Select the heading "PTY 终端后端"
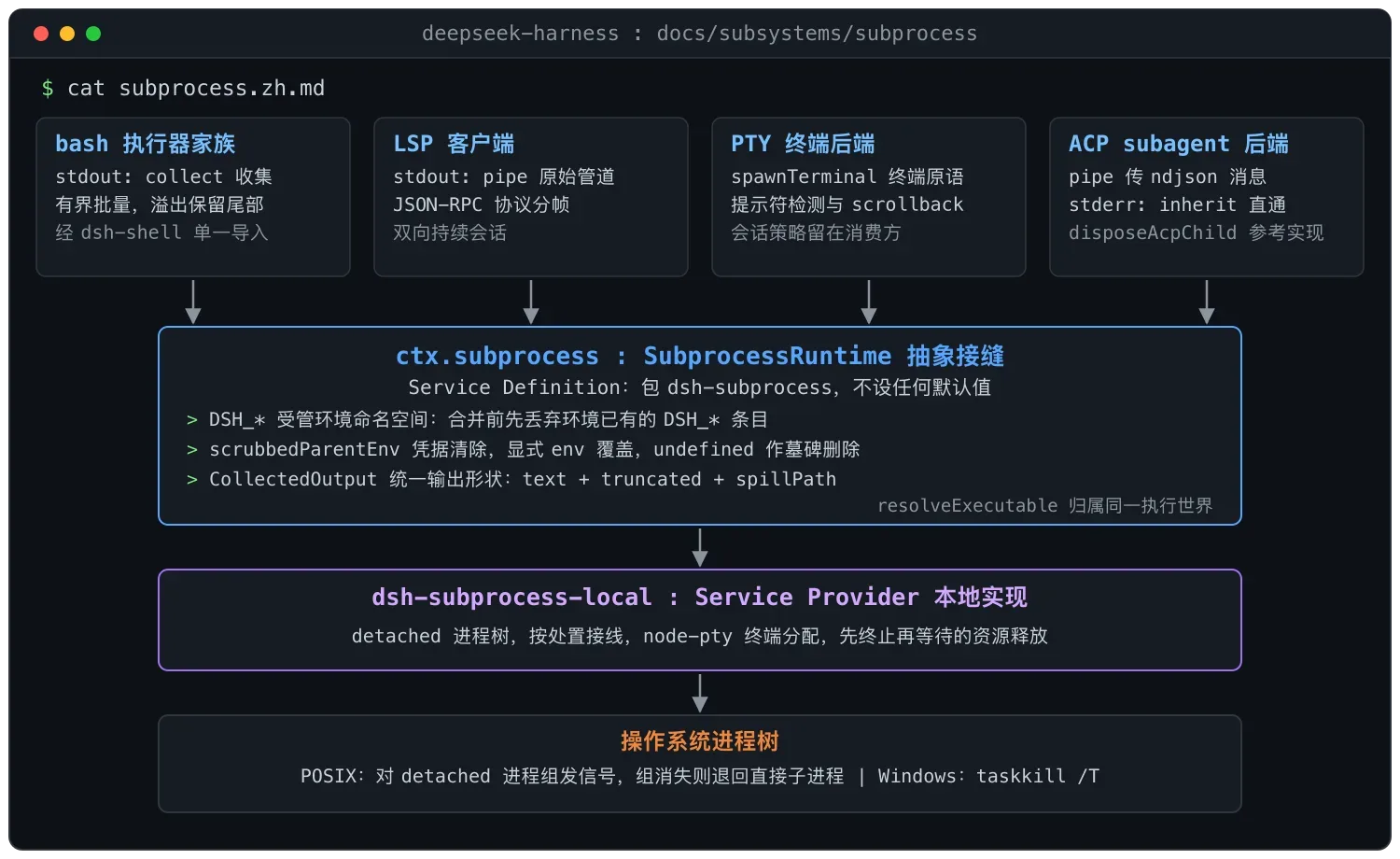This screenshot has height=859, width=1400. point(803,144)
